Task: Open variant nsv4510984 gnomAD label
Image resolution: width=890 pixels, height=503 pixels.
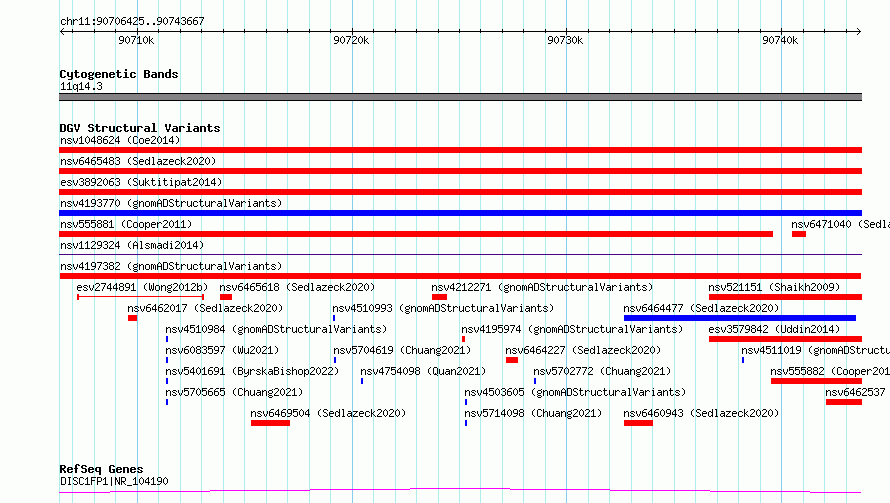Action: 276,329
